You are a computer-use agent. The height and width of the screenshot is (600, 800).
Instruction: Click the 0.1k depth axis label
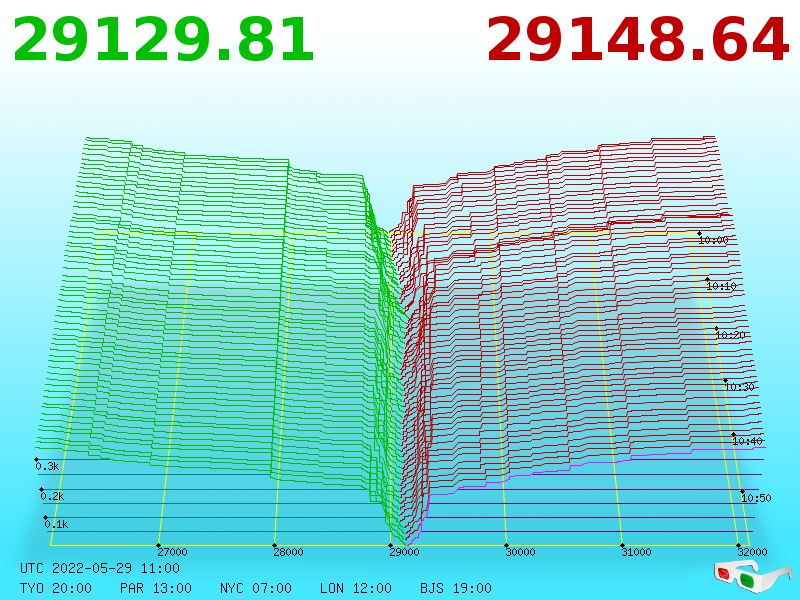coord(56,524)
